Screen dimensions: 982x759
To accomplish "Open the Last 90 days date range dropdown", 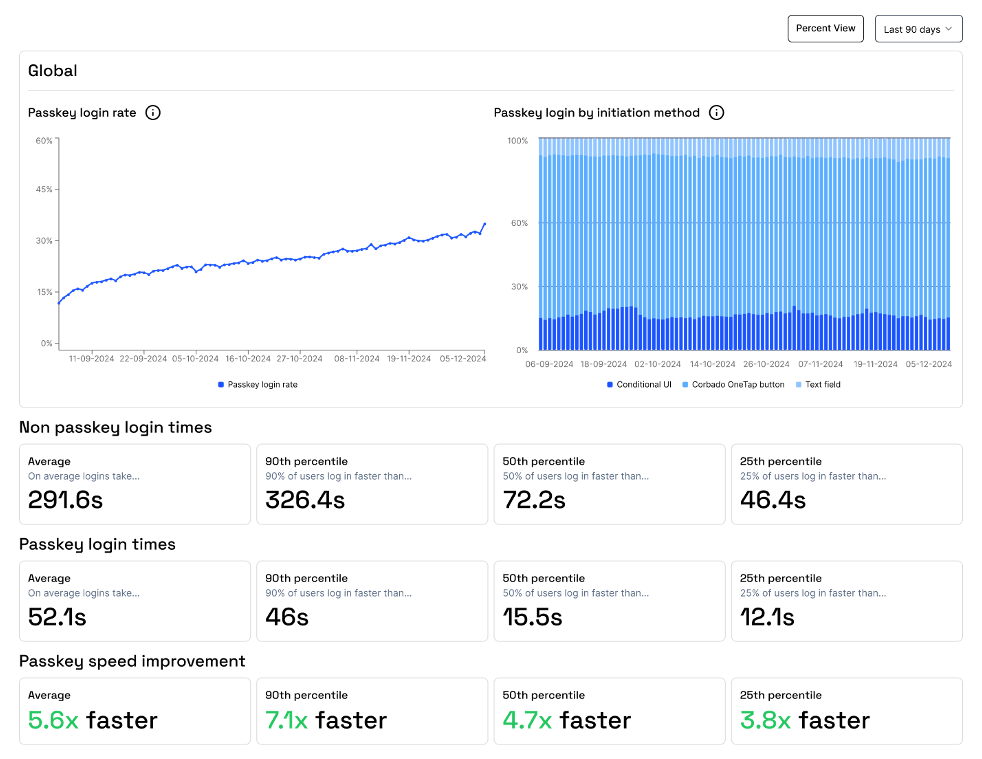I will coord(917,28).
